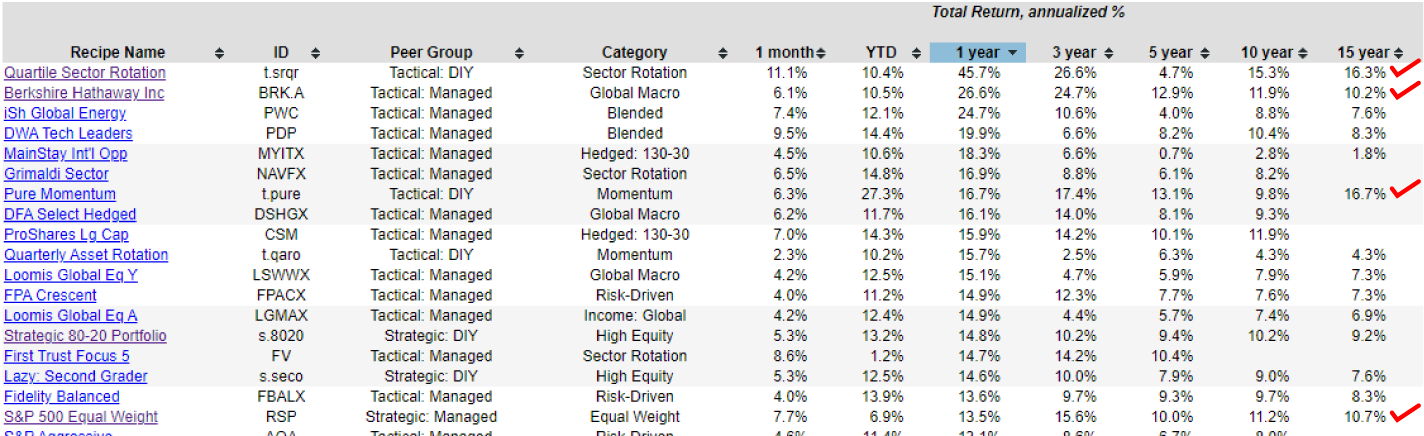
Task: Open the Quartile Sector Rotation recipe link
Action: (85, 73)
